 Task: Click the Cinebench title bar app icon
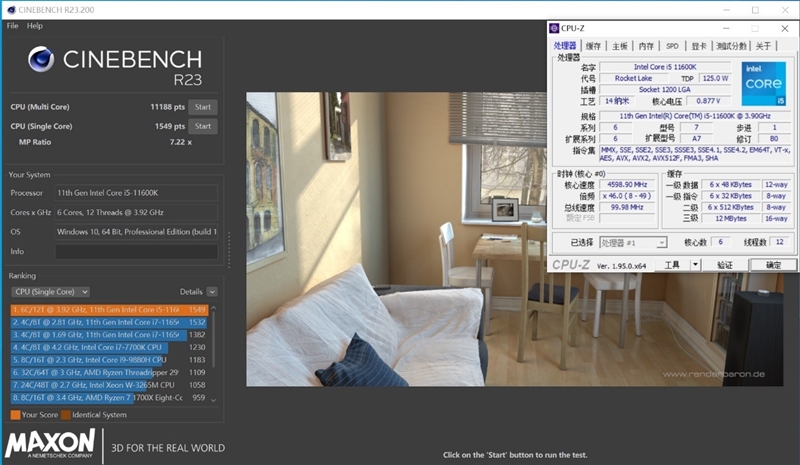pos(11,10)
